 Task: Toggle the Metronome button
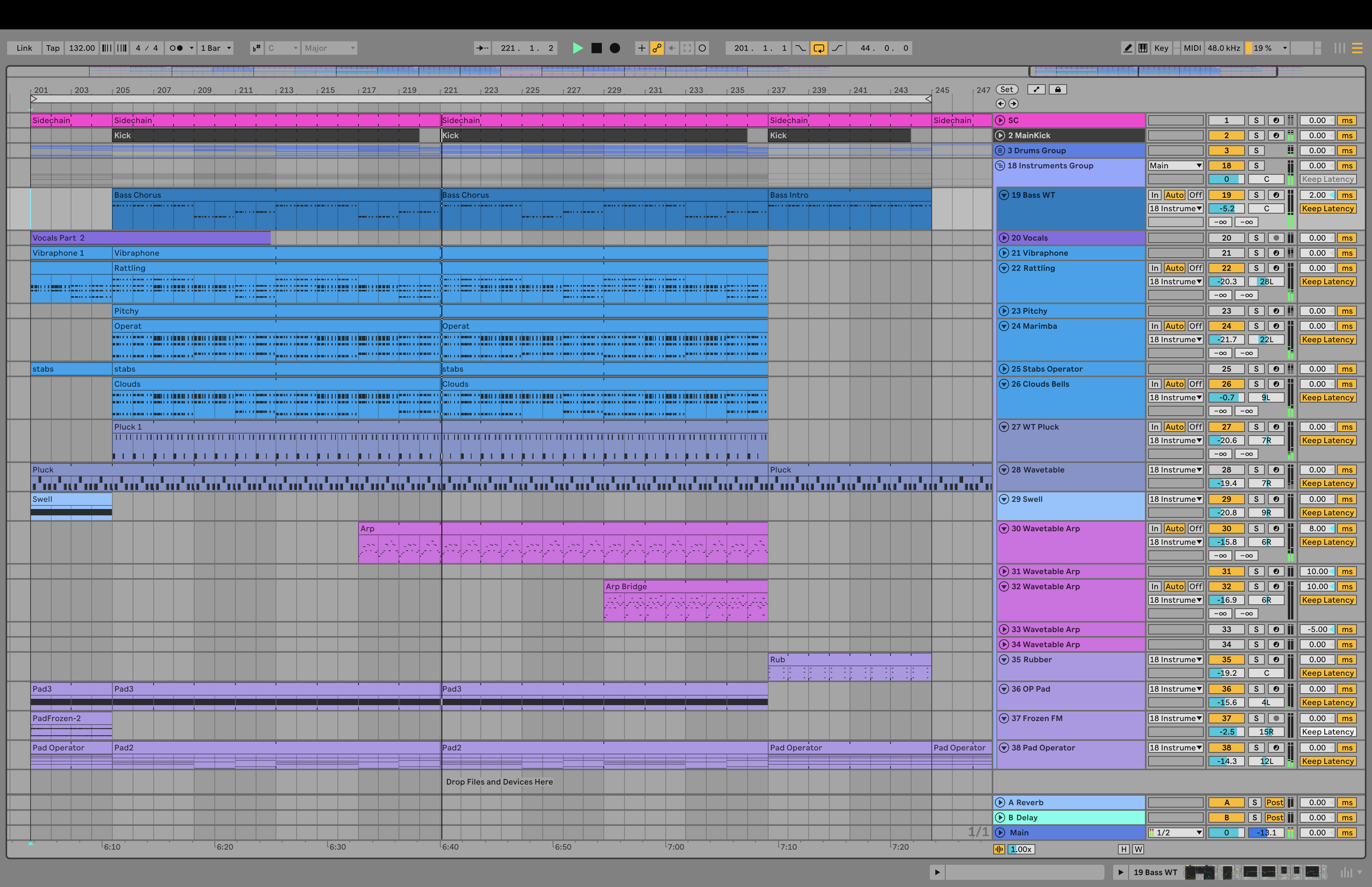pyautogui.click(x=176, y=48)
